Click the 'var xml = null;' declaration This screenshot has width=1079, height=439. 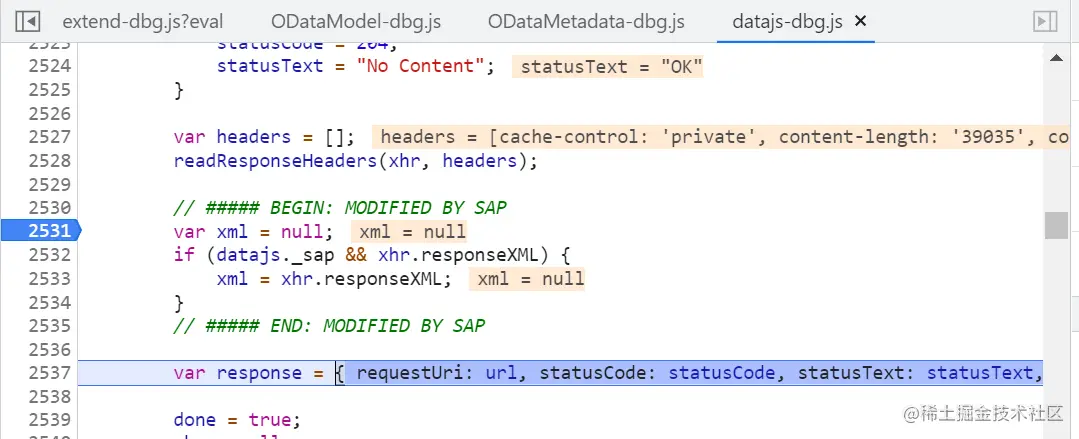click(x=253, y=232)
